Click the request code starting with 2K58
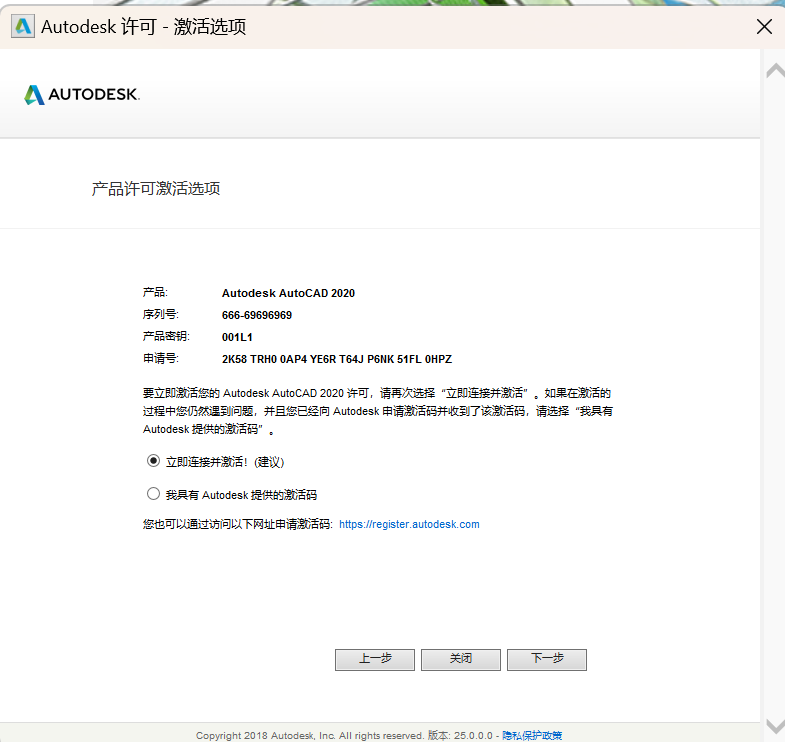 337,359
